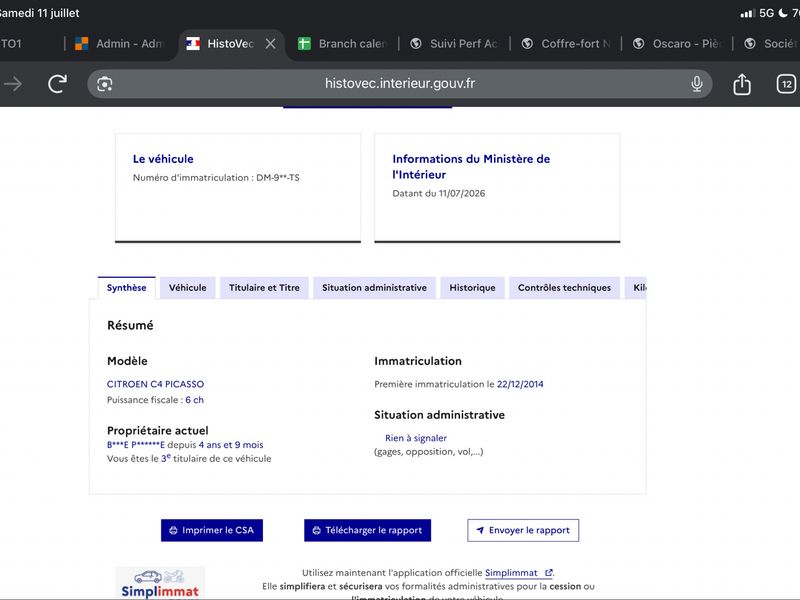Click the French flag favicon on HistoVec tab
Screen dimensions: 800x600
pyautogui.click(x=193, y=44)
